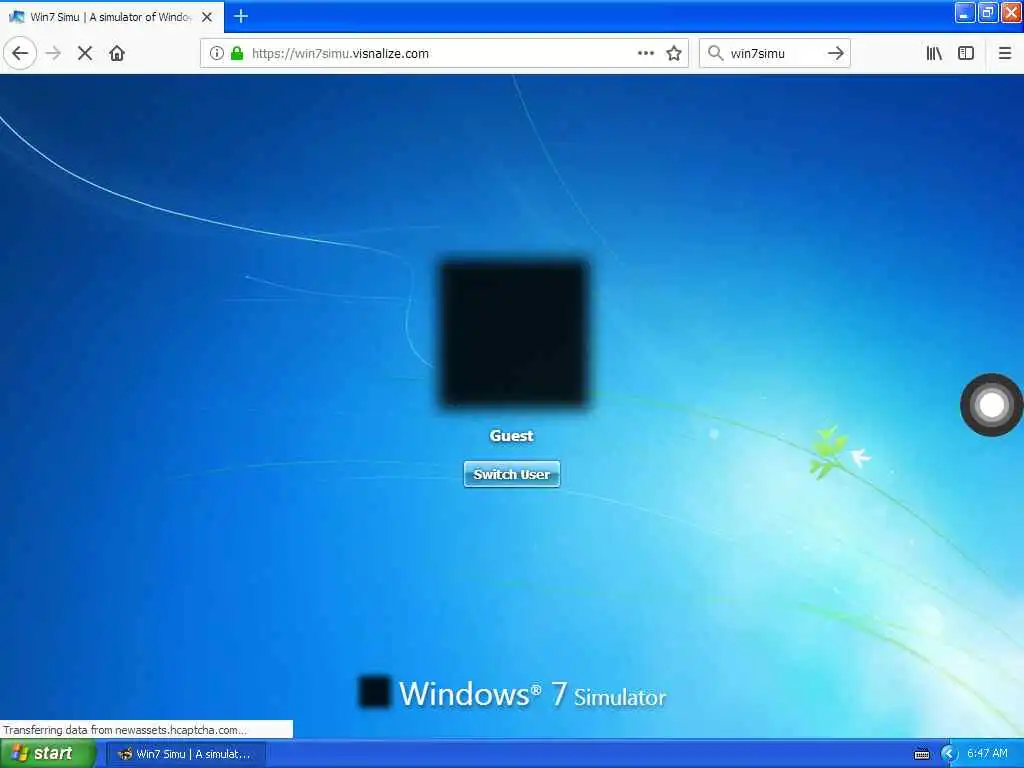Viewport: 1024px width, 768px height.
Task: Click the Windows 7 Simulator logo text
Action: click(x=532, y=694)
